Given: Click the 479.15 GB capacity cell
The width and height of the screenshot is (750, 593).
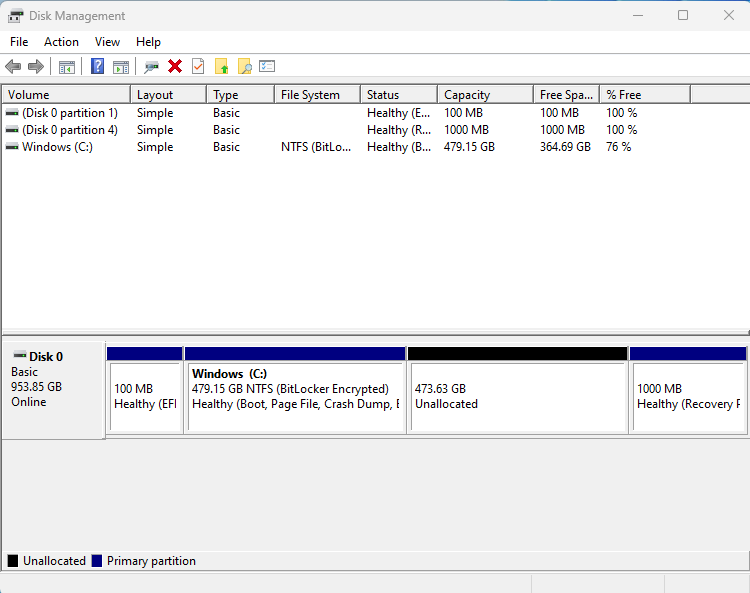Looking at the screenshot, I should (469, 147).
